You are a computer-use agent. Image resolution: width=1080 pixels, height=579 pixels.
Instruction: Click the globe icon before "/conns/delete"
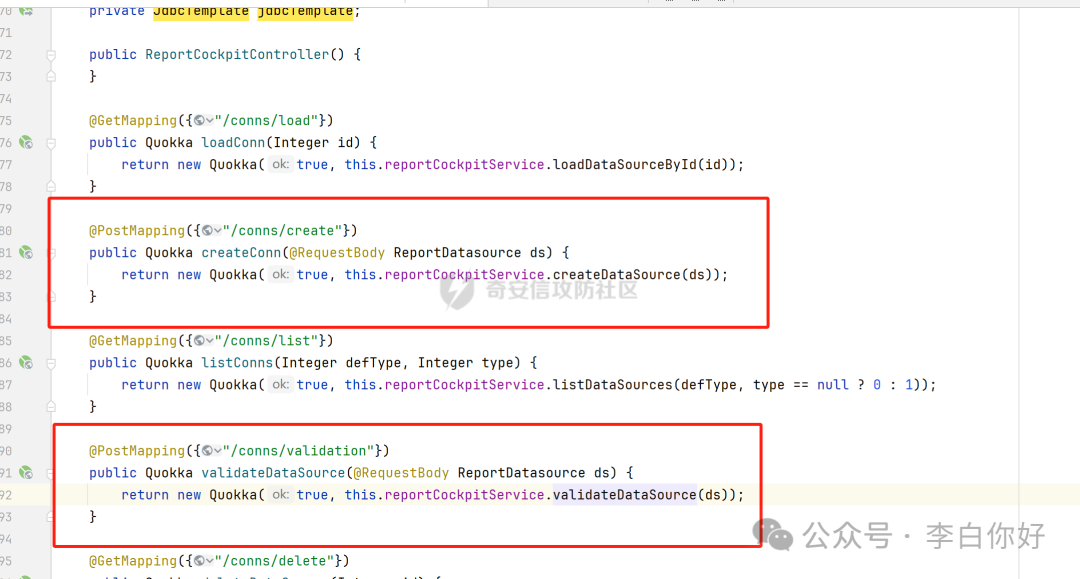[199, 561]
